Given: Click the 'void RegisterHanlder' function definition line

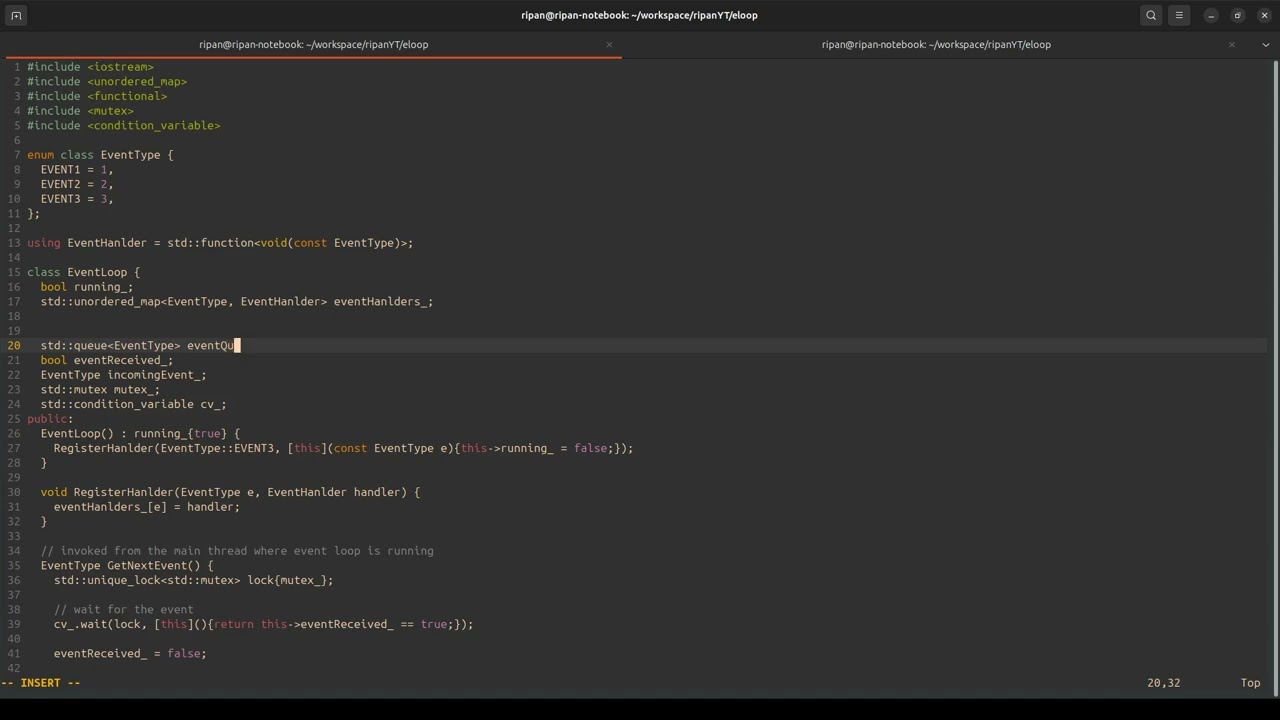Looking at the screenshot, I should pyautogui.click(x=230, y=492).
